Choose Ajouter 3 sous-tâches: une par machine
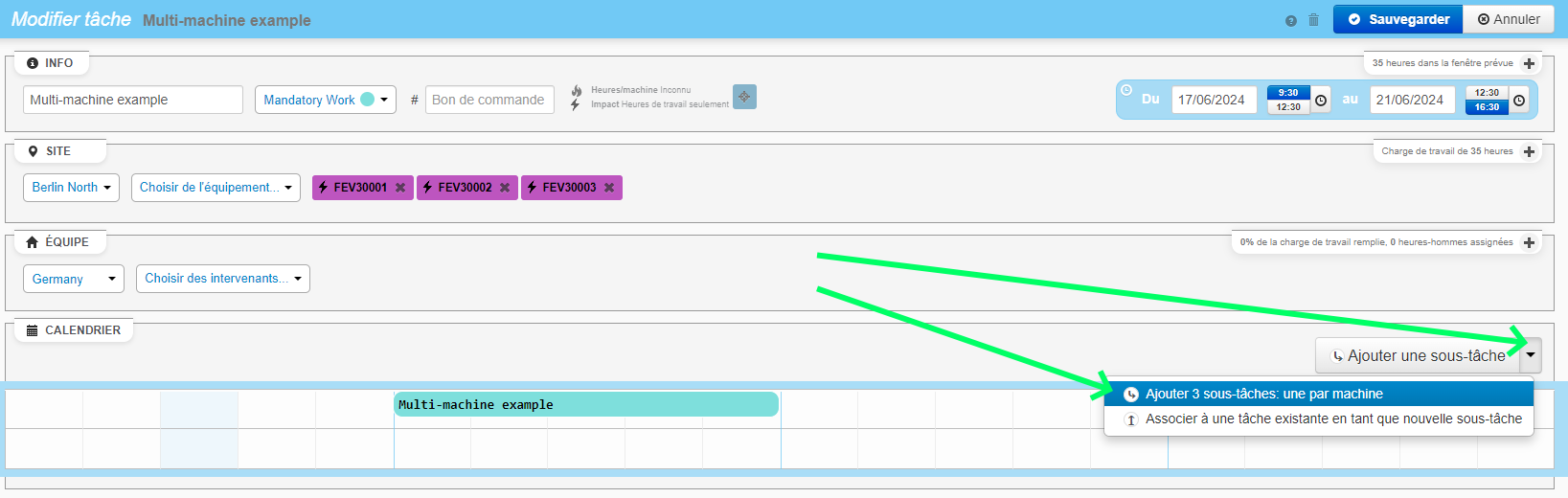 click(x=1263, y=394)
